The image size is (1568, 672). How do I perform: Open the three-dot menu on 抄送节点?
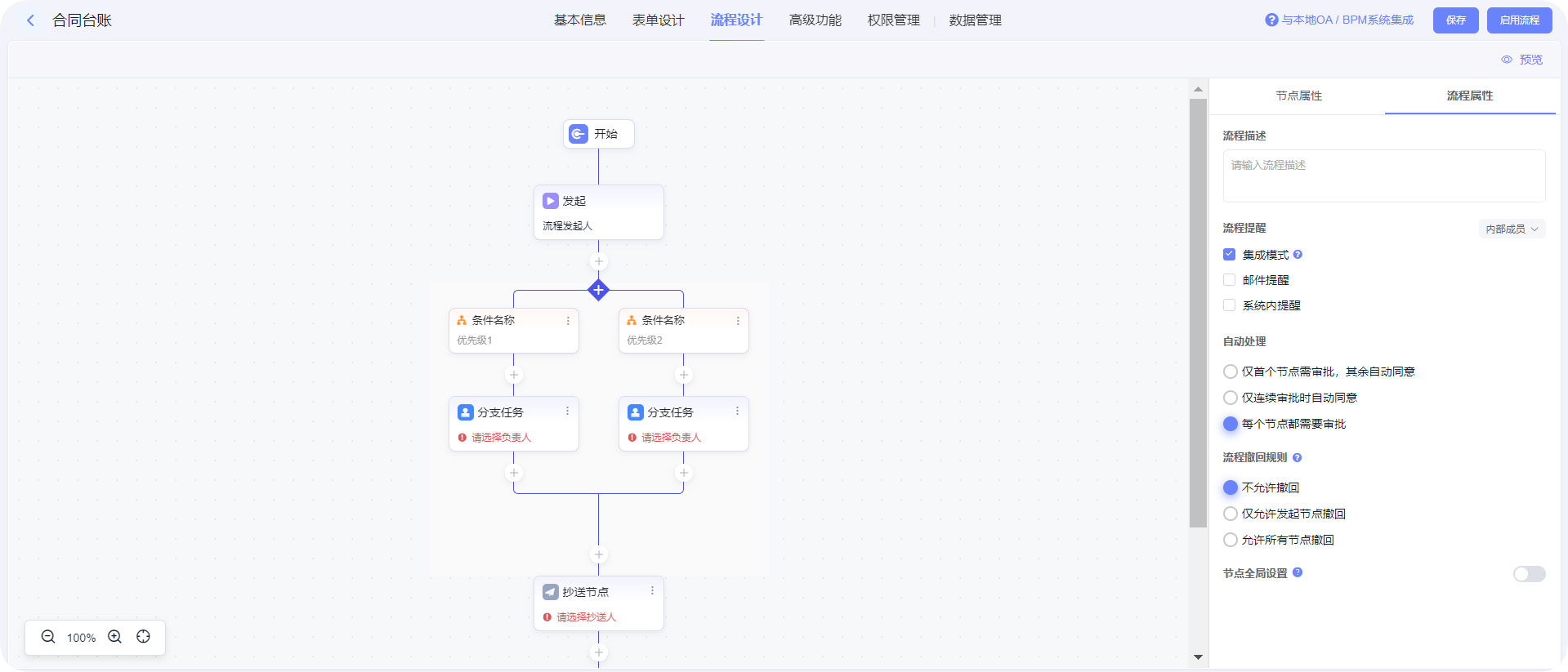[652, 591]
